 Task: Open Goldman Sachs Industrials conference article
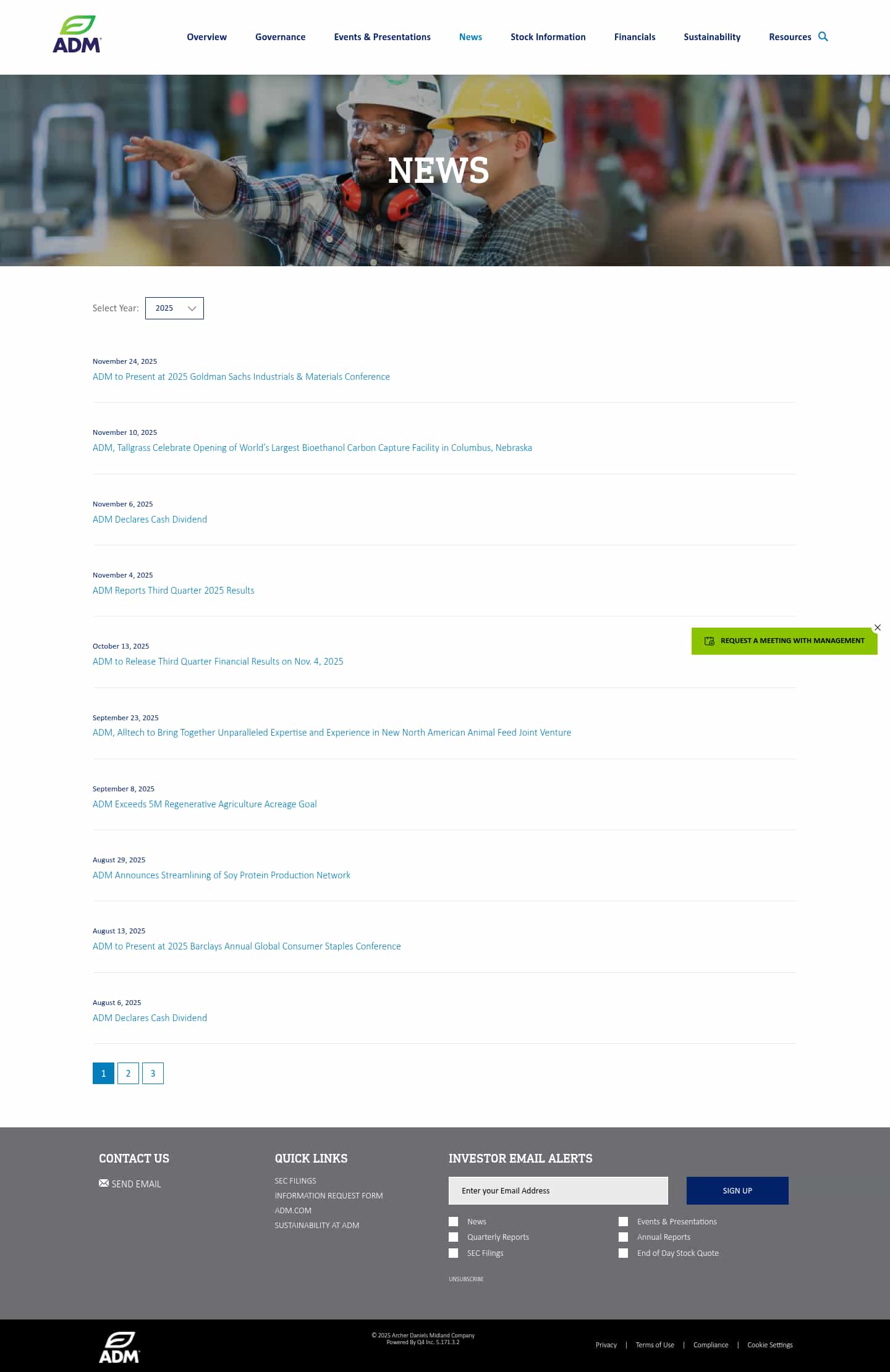coord(241,377)
